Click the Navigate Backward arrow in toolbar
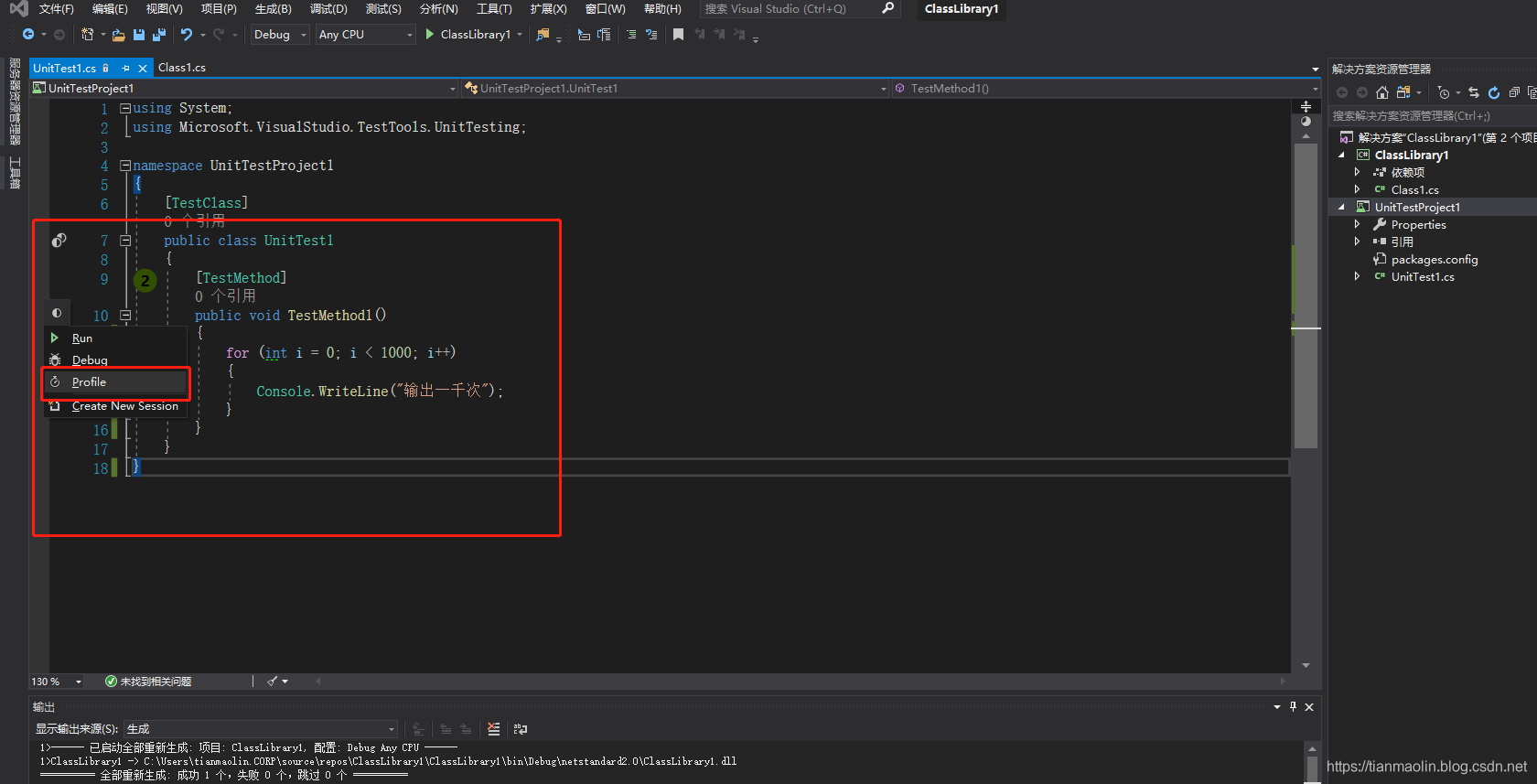 (x=28, y=35)
